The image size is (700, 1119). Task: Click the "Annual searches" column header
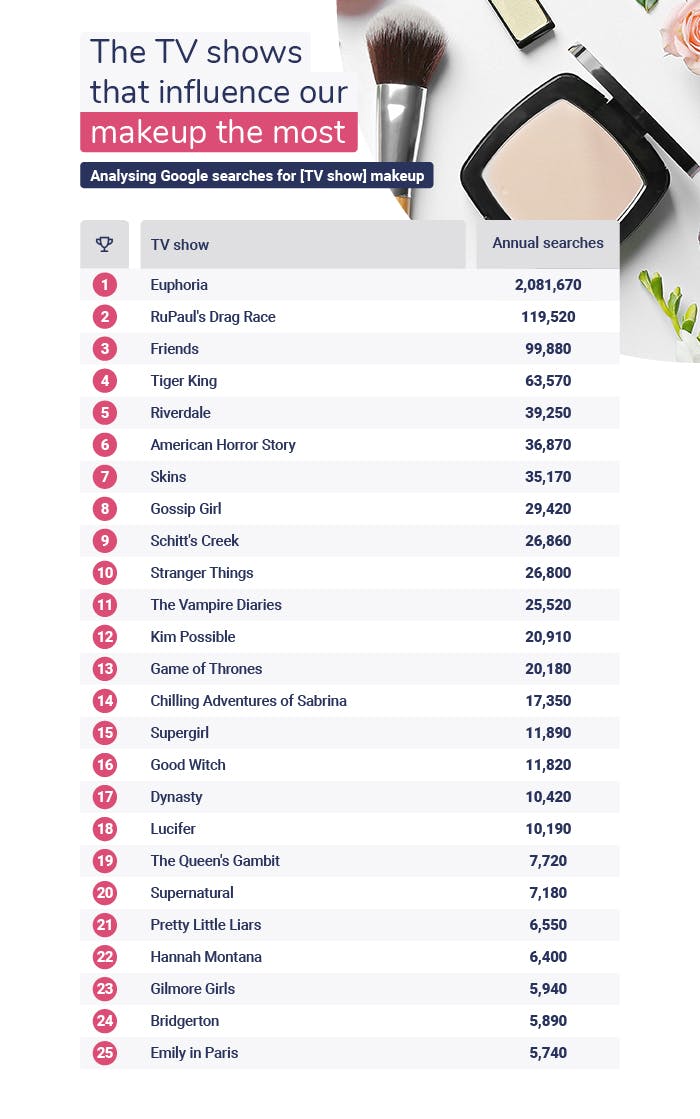[548, 243]
